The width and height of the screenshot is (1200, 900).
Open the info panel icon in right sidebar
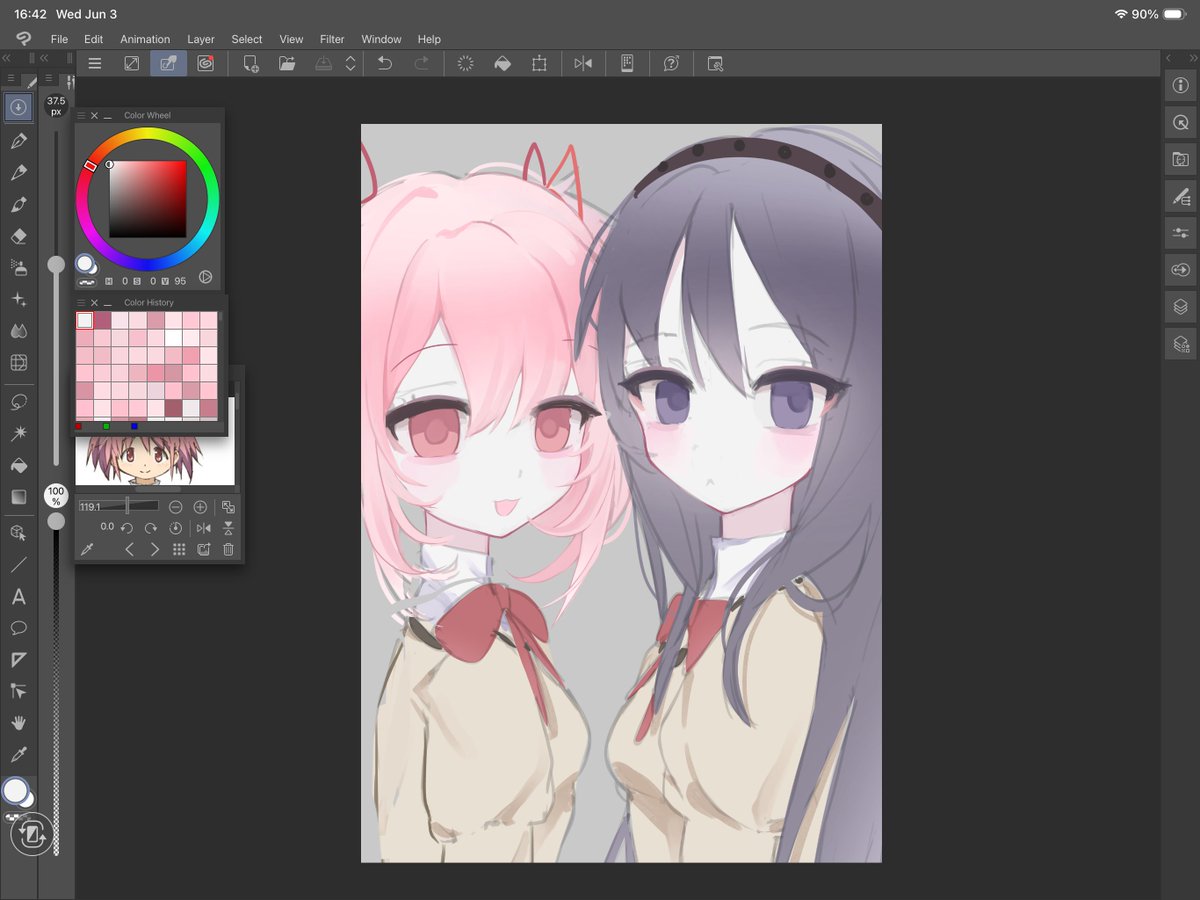1180,86
